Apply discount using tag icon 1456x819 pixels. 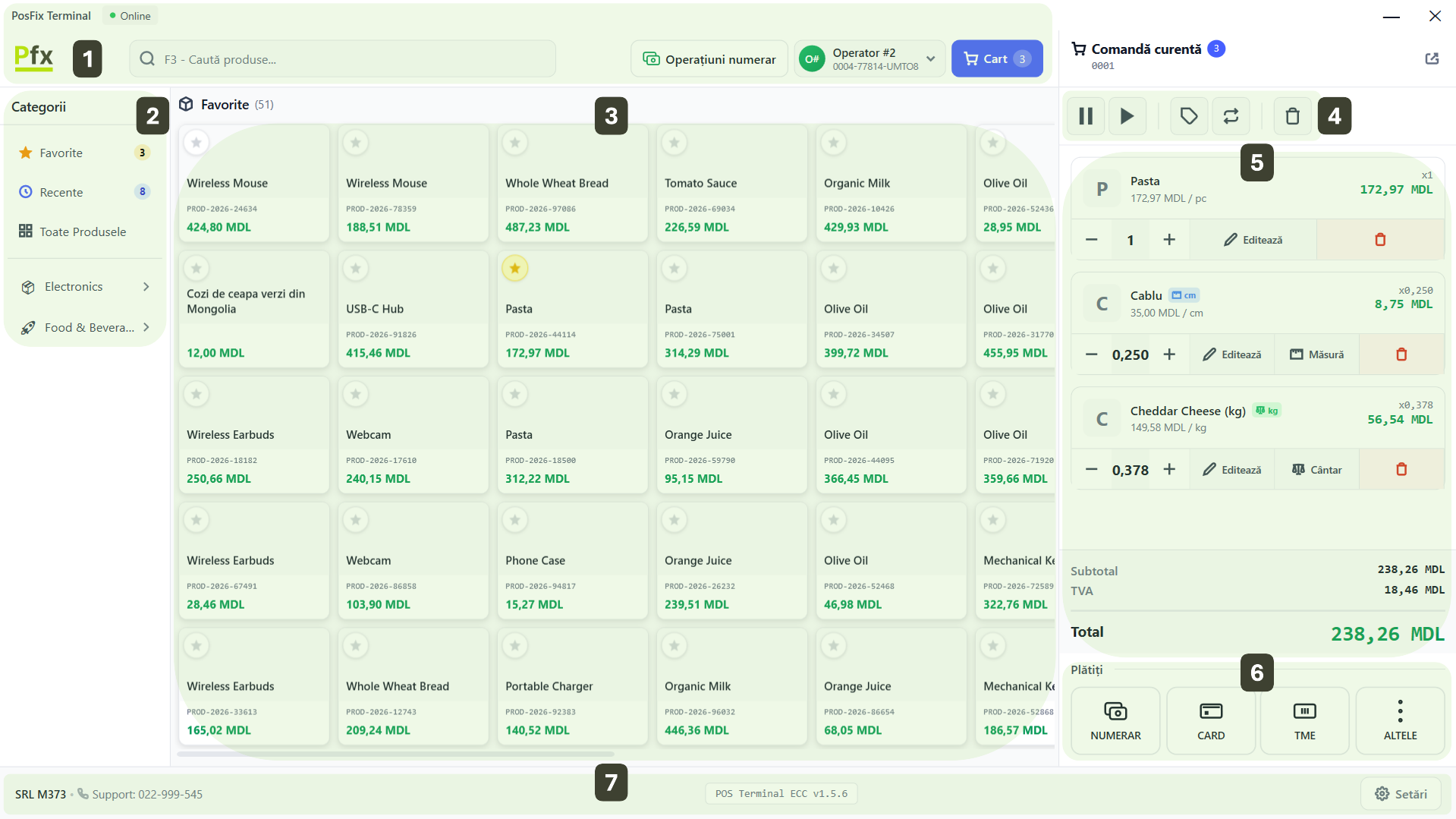[1188, 116]
